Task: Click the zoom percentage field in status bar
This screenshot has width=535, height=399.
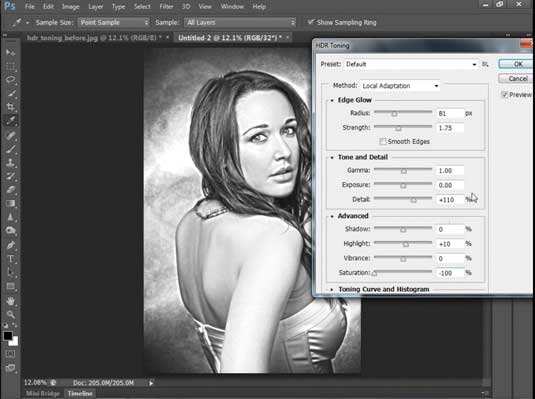Action: click(35, 383)
